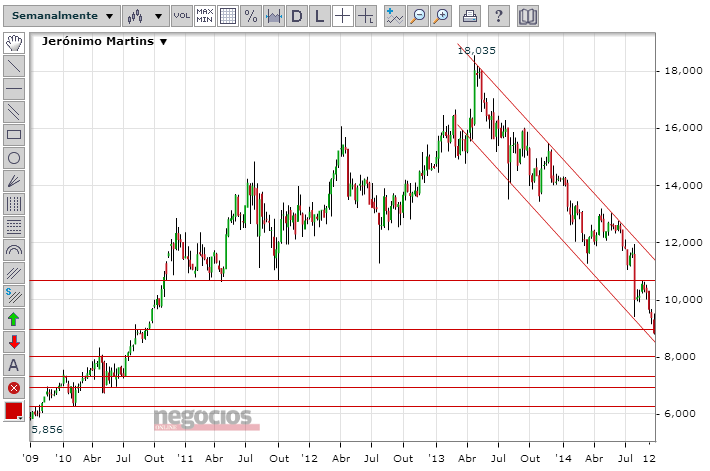This screenshot has height=471, width=710.
Task: Select the vertical lines grid tool
Action: click(x=14, y=204)
